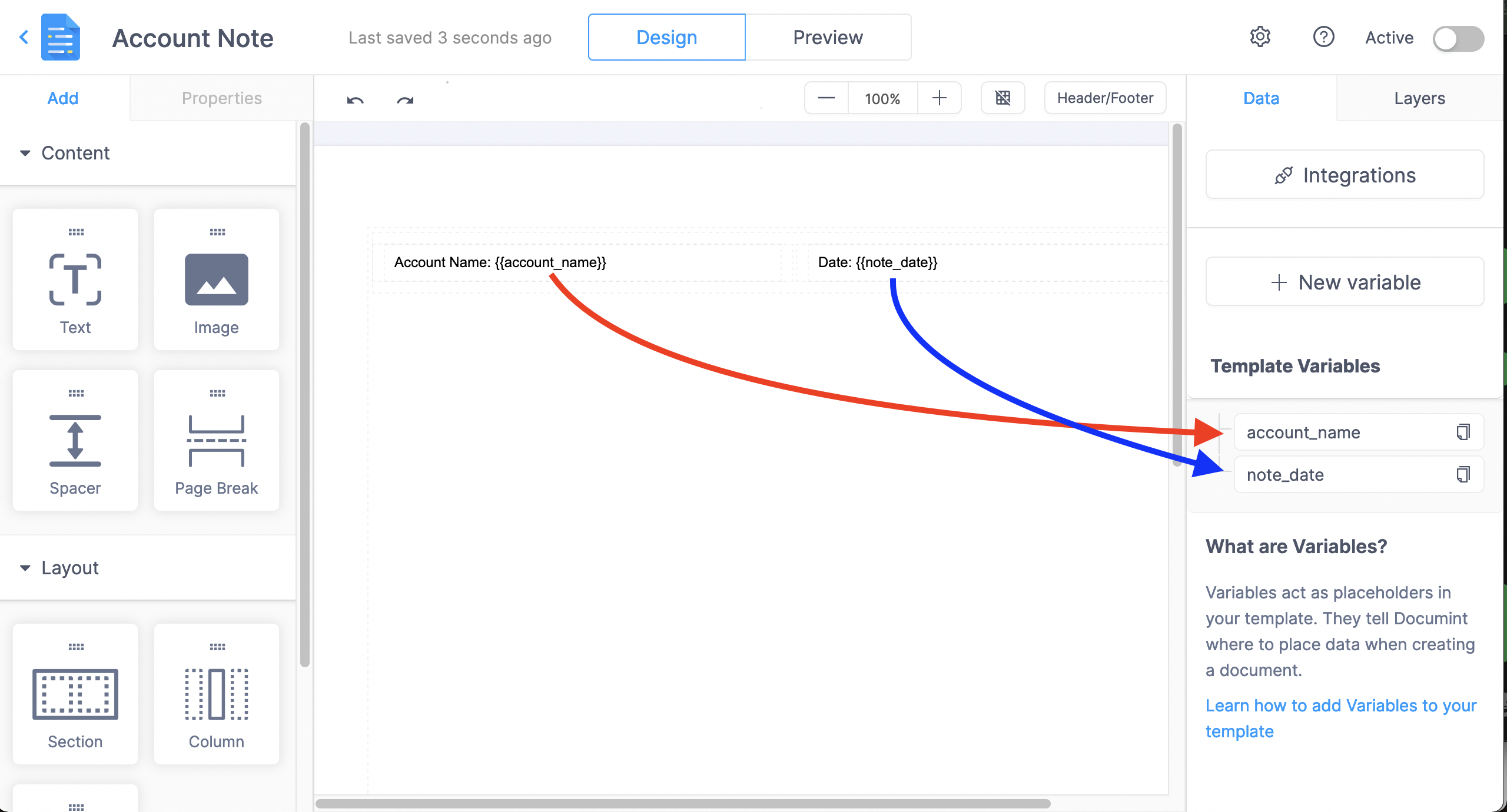Click the redo arrow

[x=405, y=99]
